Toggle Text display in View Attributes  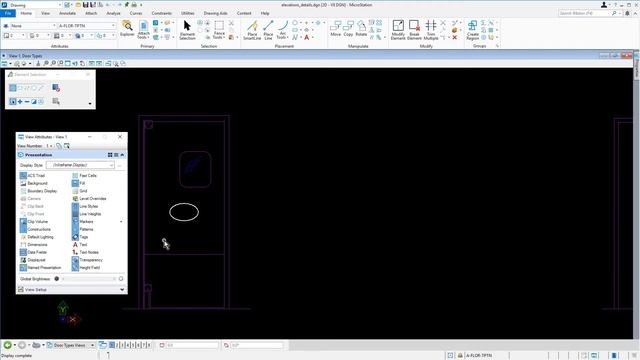[x=80, y=244]
